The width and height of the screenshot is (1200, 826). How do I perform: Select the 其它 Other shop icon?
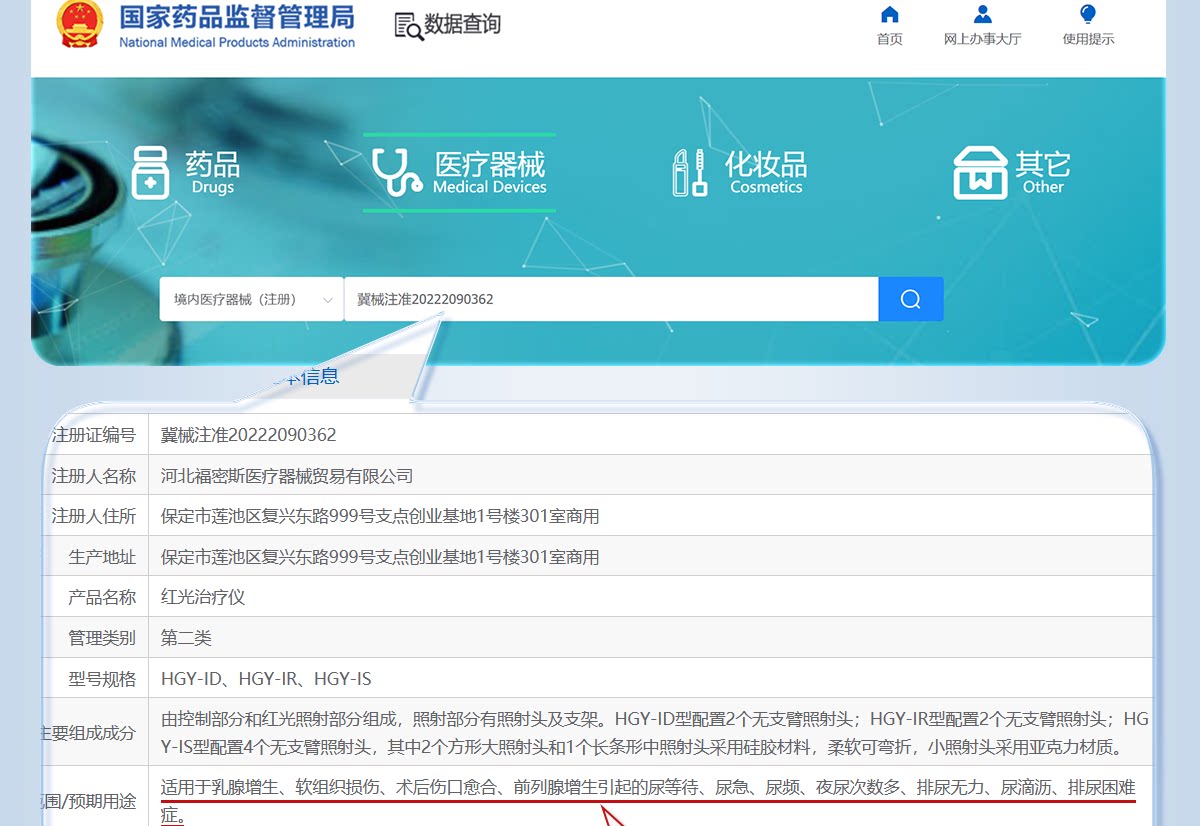pos(980,173)
